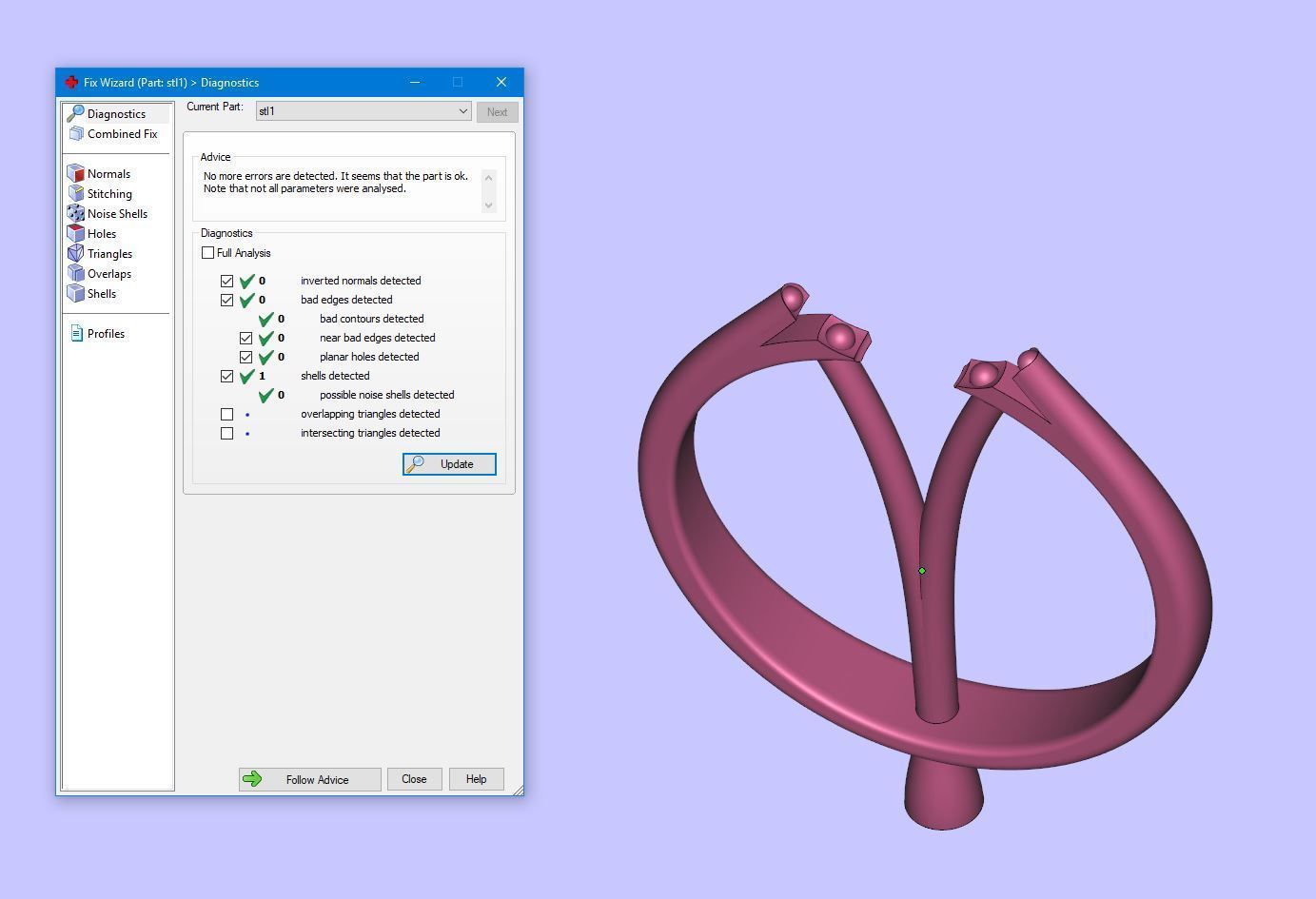Enable the Full Analysis checkbox

point(207,253)
